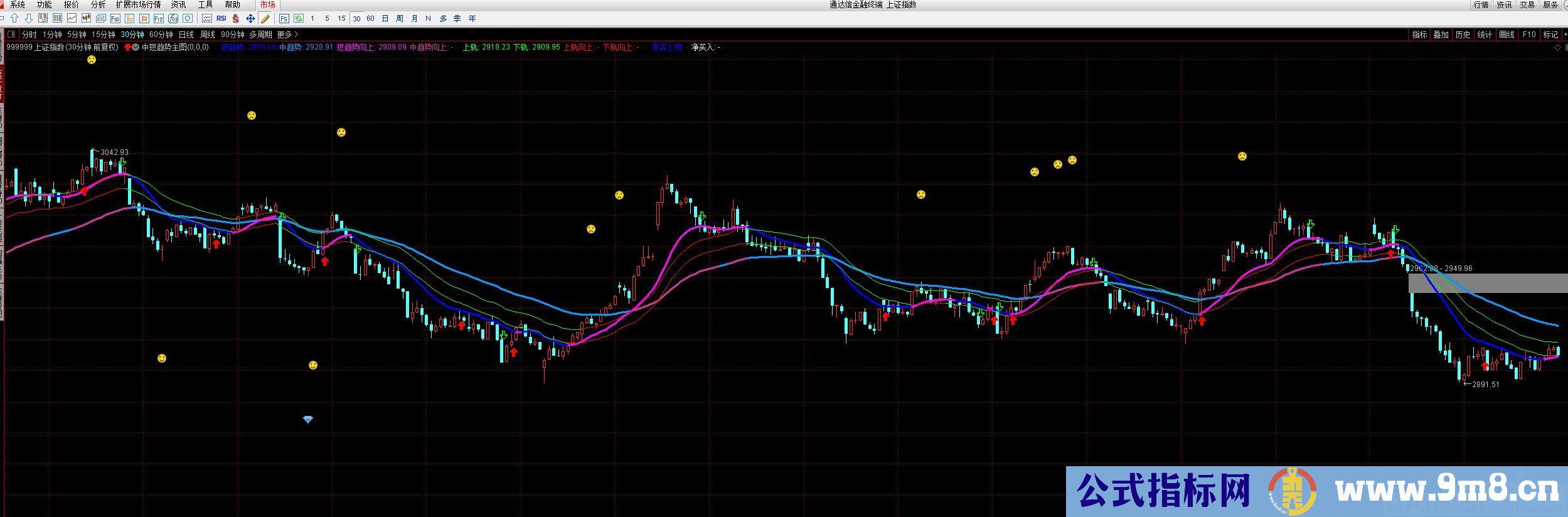Screen dimensions: 1568x517
Task: Open the 扩展市场行情 menu
Action: [x=138, y=4]
